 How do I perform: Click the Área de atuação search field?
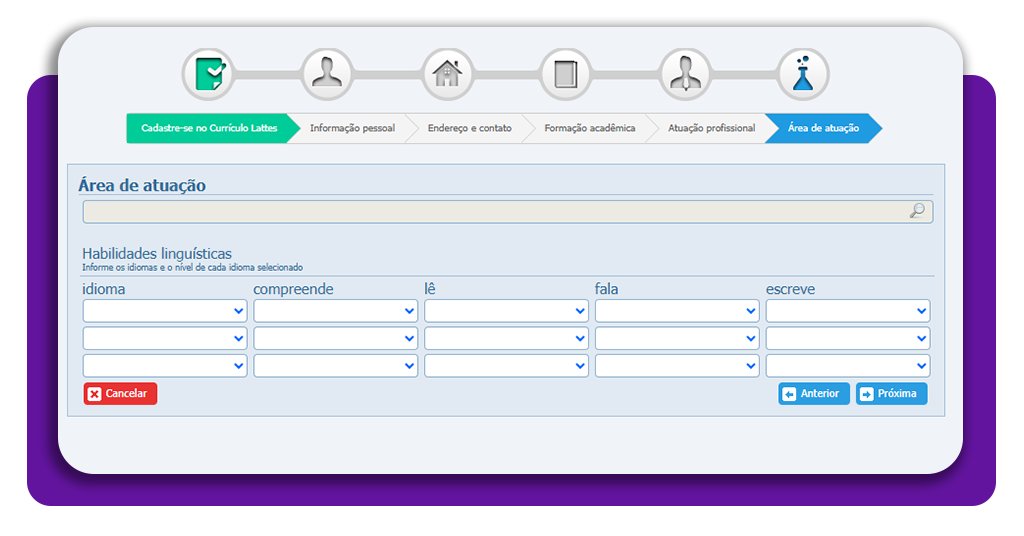point(508,212)
